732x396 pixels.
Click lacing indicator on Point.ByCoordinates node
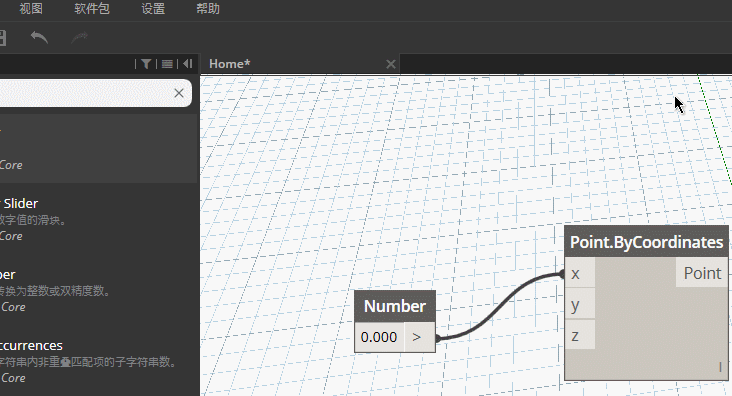tap(720, 368)
